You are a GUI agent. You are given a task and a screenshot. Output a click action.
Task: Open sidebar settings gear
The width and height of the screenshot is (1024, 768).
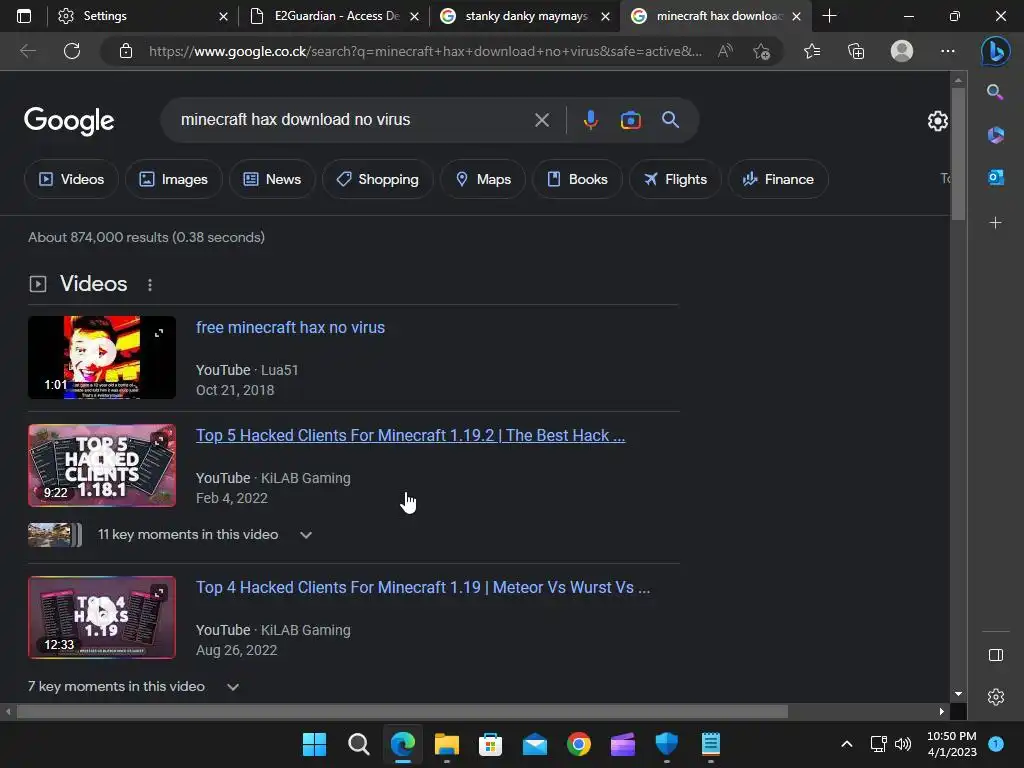click(995, 697)
